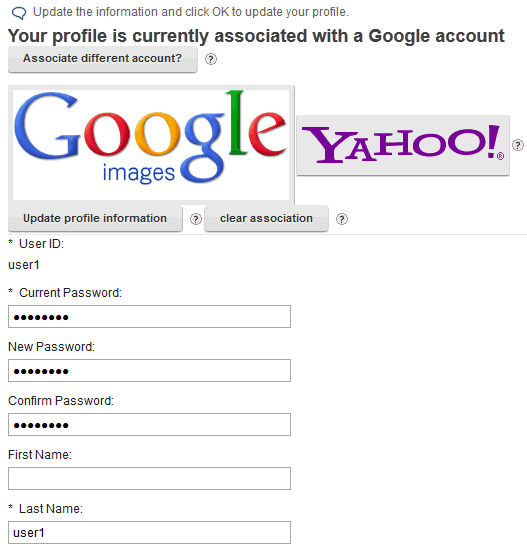527x553 pixels.
Task: Click Associate different account button
Action: [x=103, y=59]
